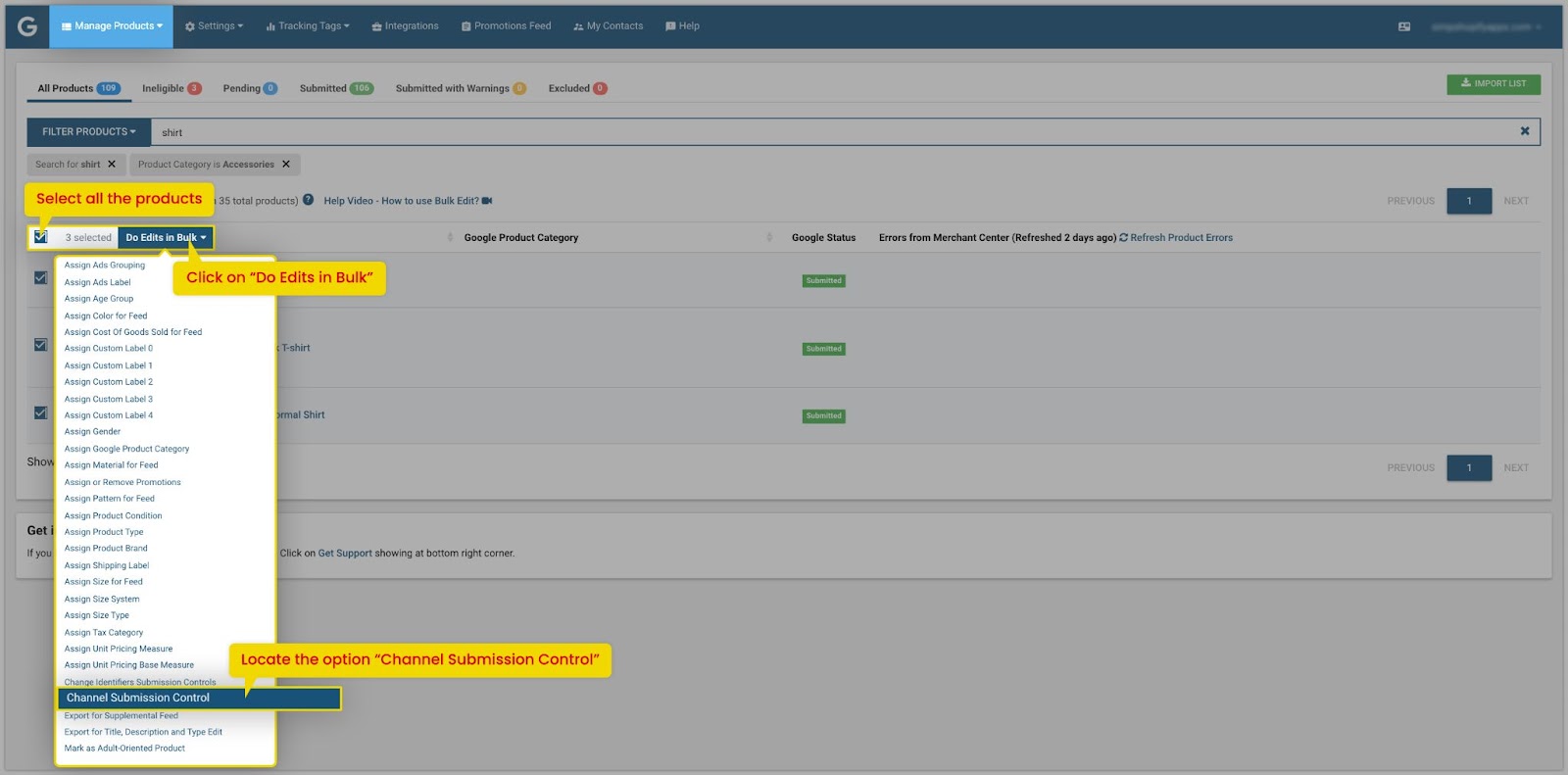Select Assign Size System
This screenshot has height=775, width=1568.
pos(102,599)
